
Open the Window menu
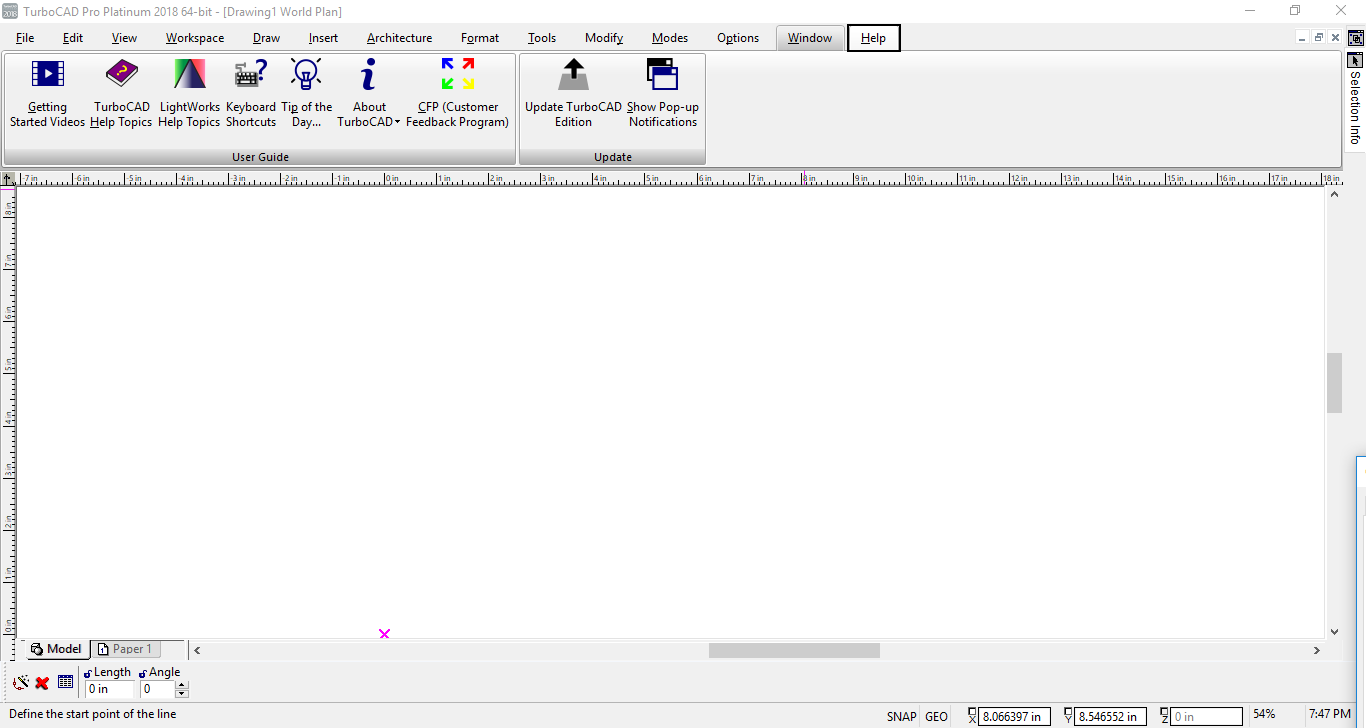(x=810, y=38)
